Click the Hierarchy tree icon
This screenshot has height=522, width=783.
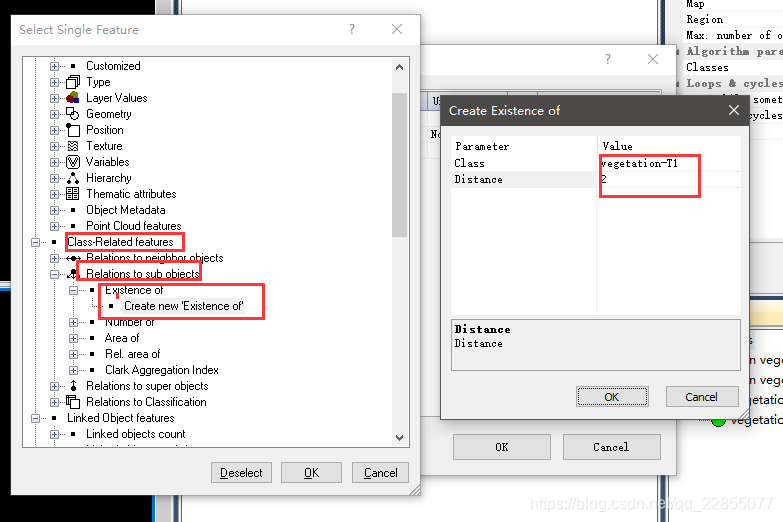[73, 178]
